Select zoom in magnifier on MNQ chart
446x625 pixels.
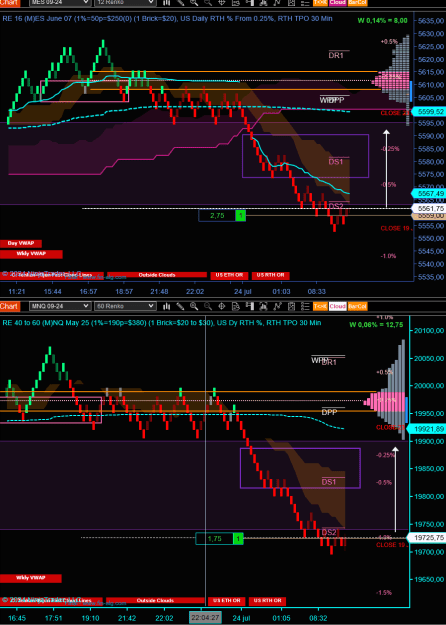[194, 306]
